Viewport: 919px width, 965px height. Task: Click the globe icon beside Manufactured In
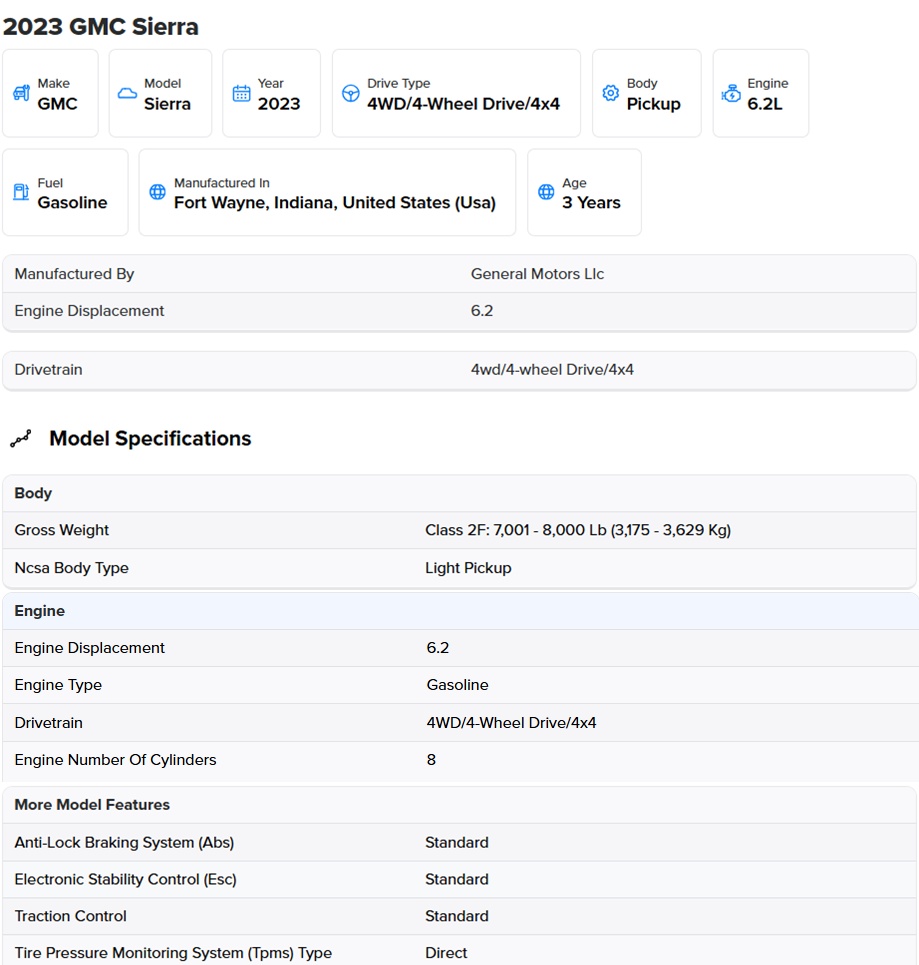(x=158, y=192)
